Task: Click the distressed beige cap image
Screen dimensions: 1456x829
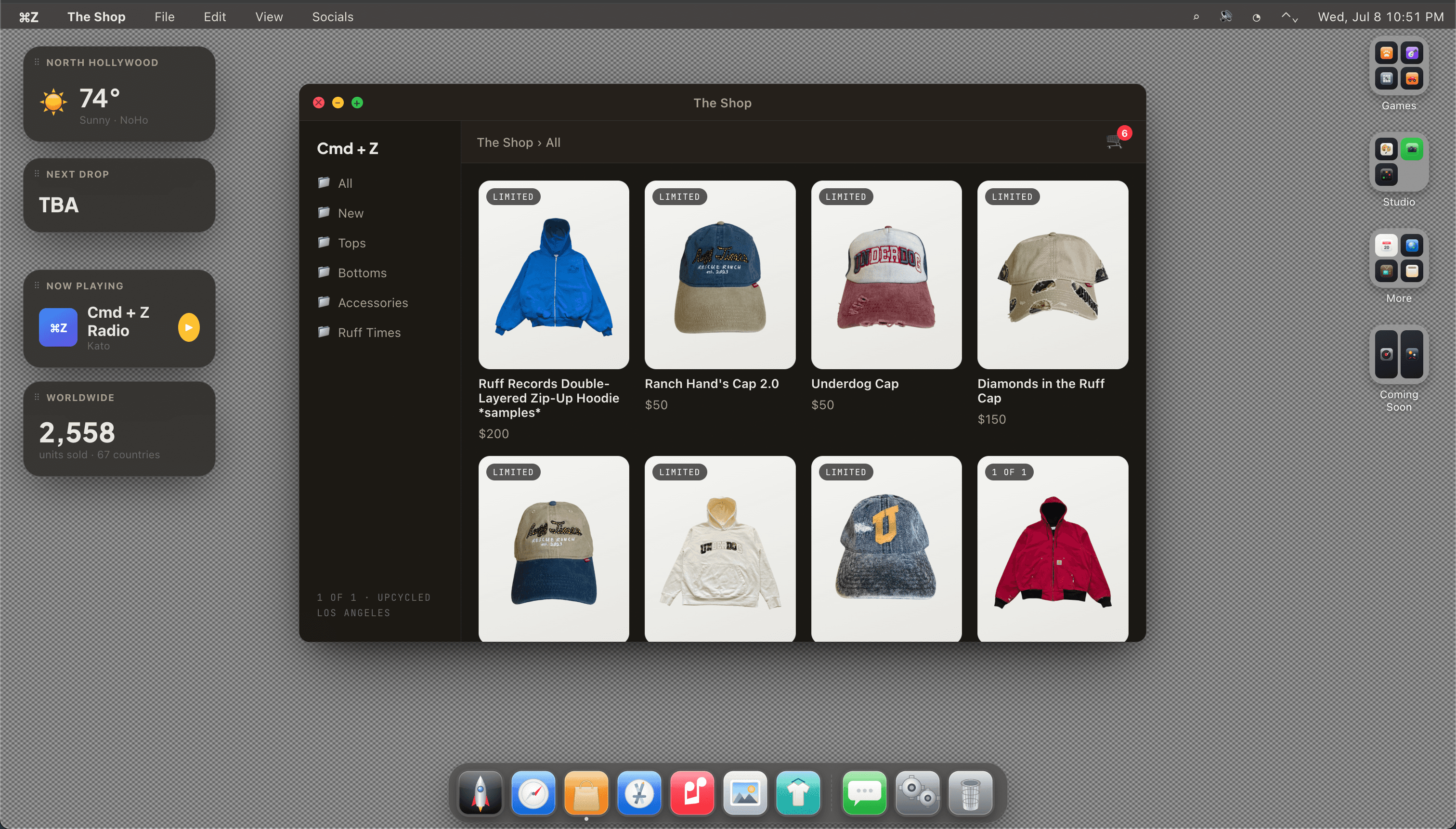Action: coord(1053,274)
